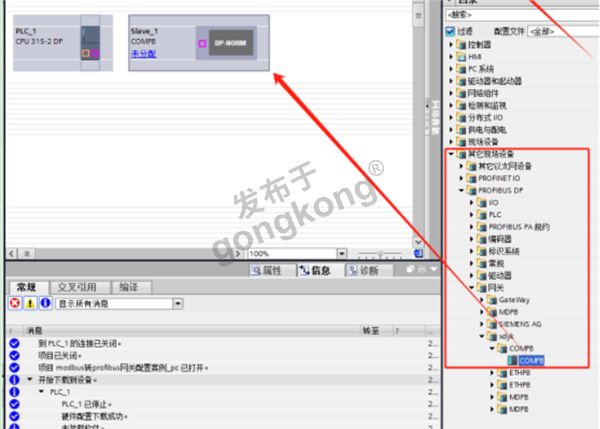The width and height of the screenshot is (600, 429).
Task: Expand the 驱动器和起动器 folder
Action: [x=451, y=81]
